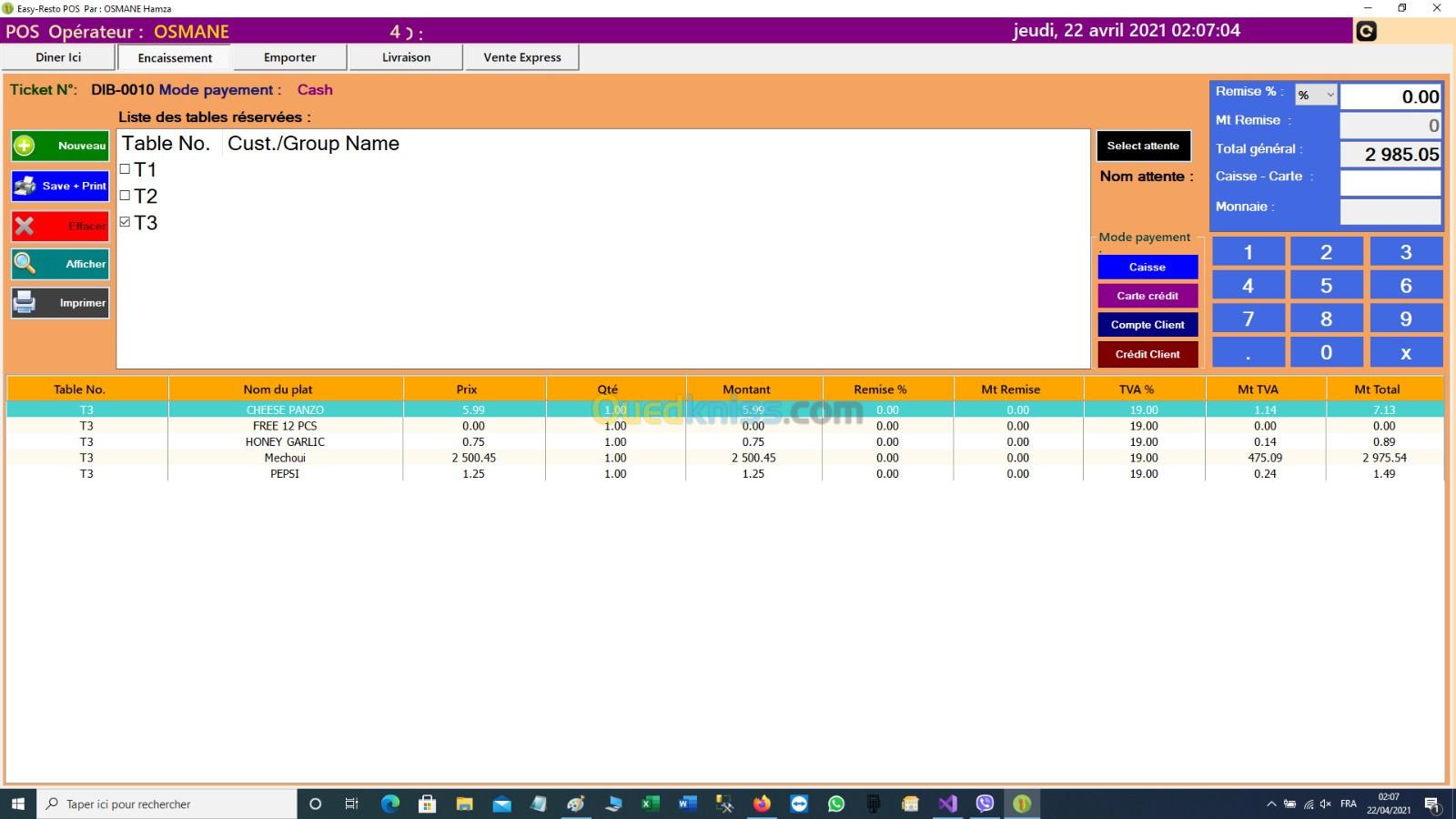Open the Remise % type dropdown

1316,95
